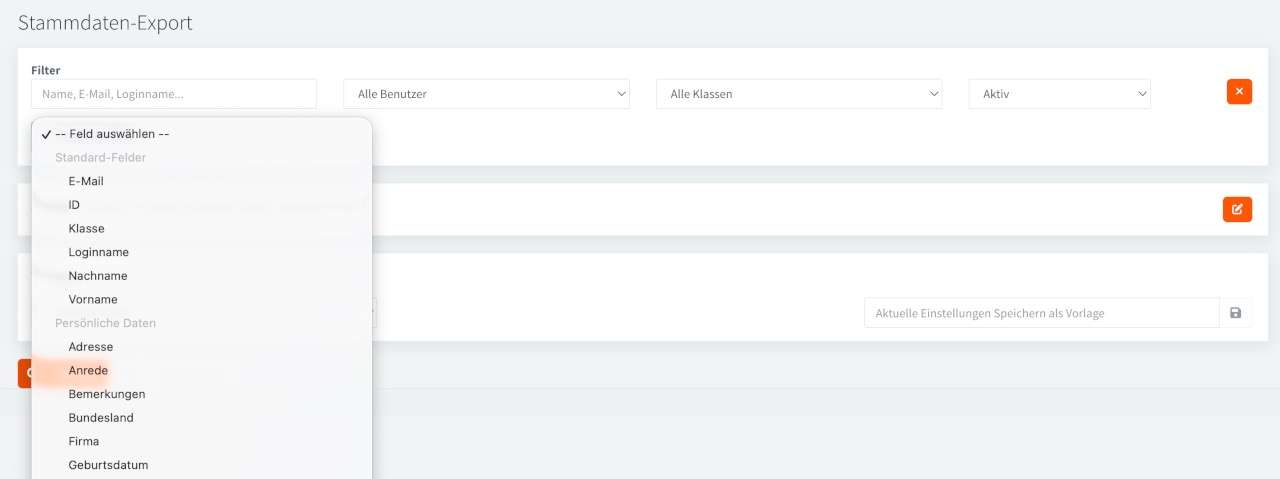Click the name, e-mail, login search field
This screenshot has height=479, width=1280.
point(174,94)
